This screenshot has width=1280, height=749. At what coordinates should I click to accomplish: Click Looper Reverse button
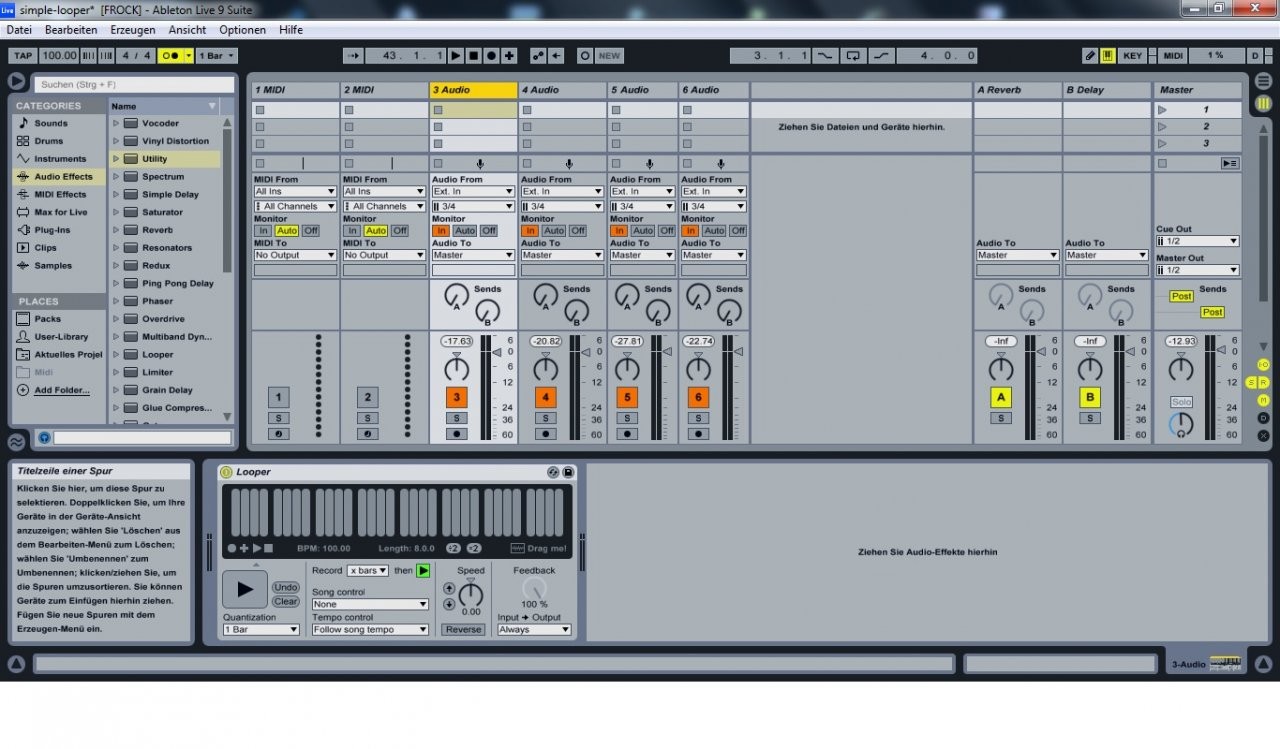[x=464, y=630]
